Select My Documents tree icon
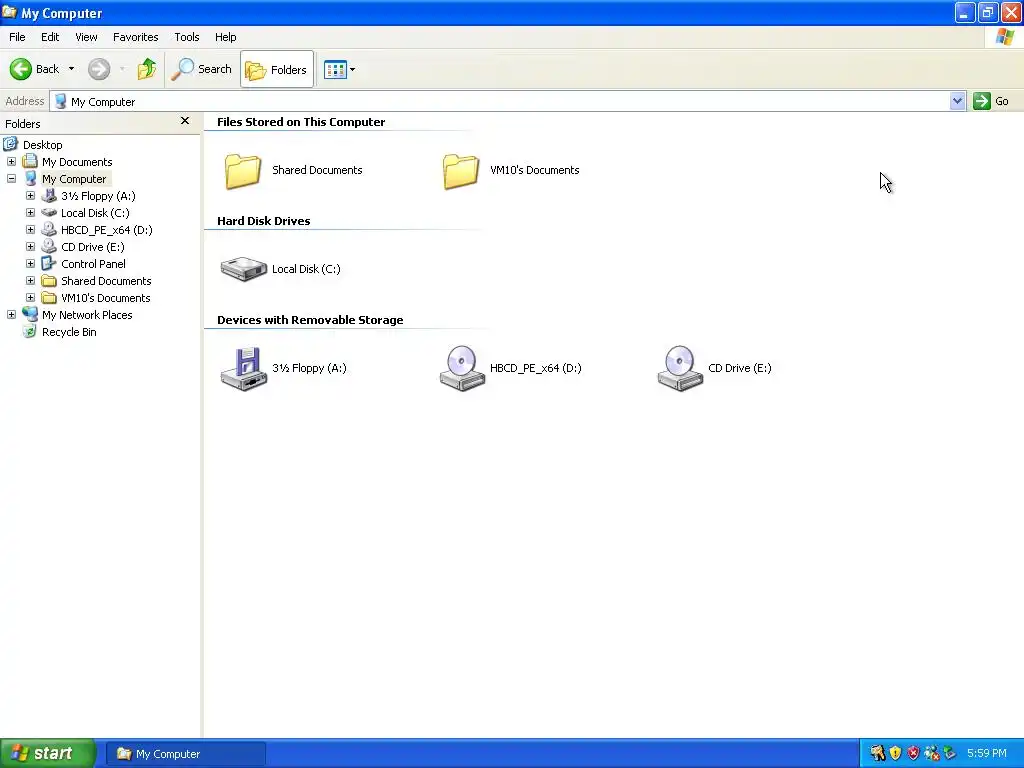 [30, 161]
